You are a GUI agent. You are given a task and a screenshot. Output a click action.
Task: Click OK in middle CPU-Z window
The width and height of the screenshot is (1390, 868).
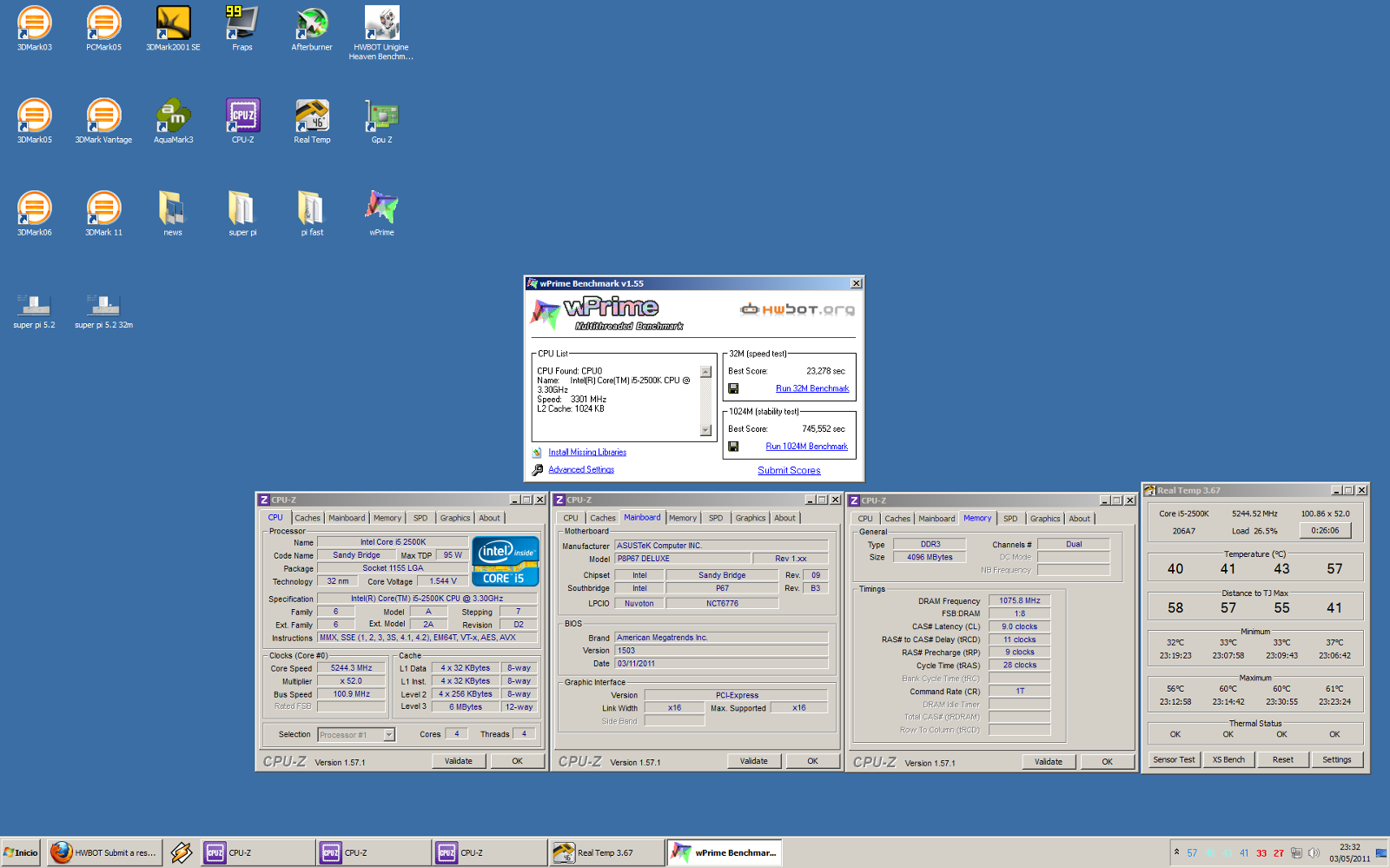click(812, 761)
